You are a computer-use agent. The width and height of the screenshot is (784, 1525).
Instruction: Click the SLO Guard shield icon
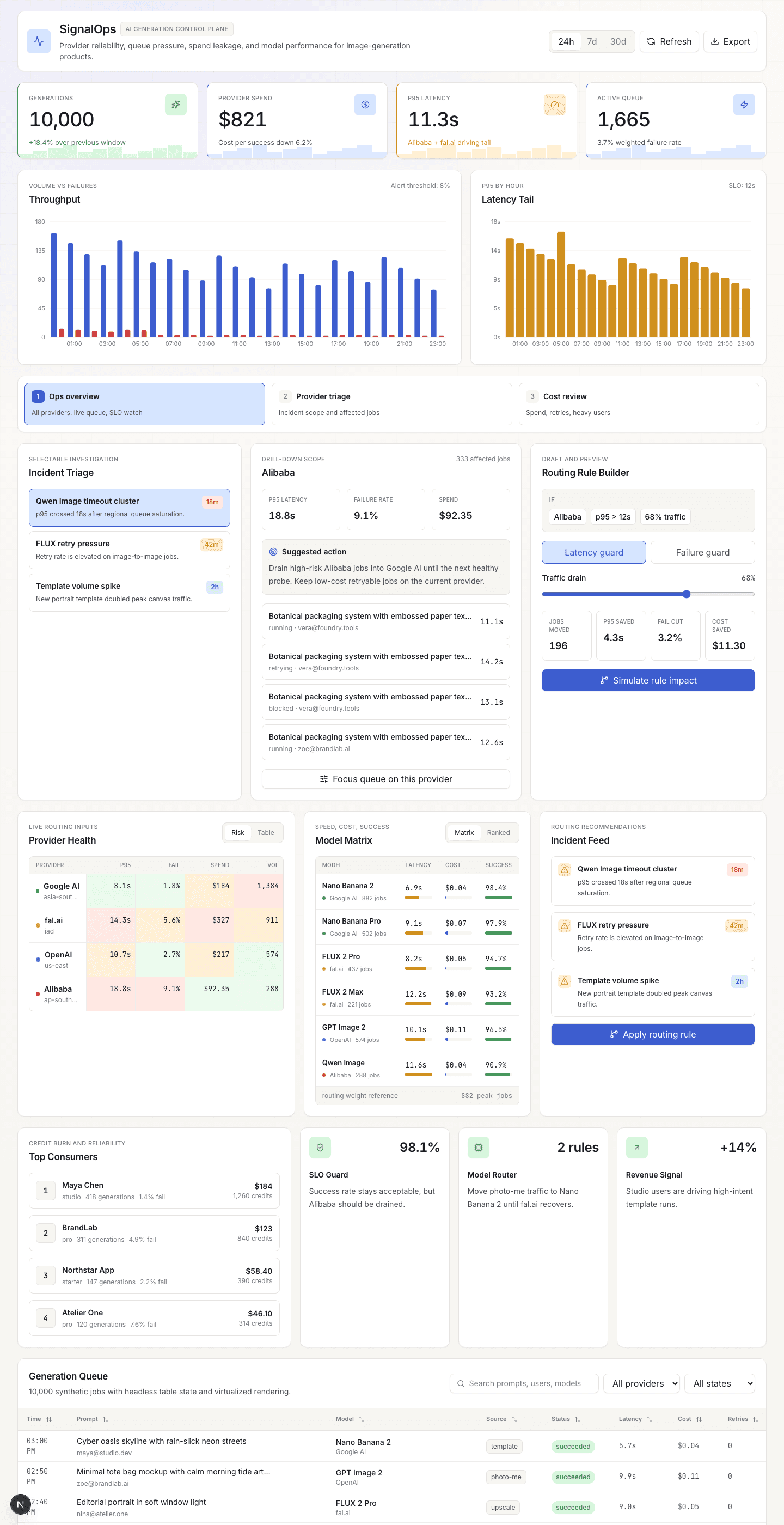coord(320,1148)
